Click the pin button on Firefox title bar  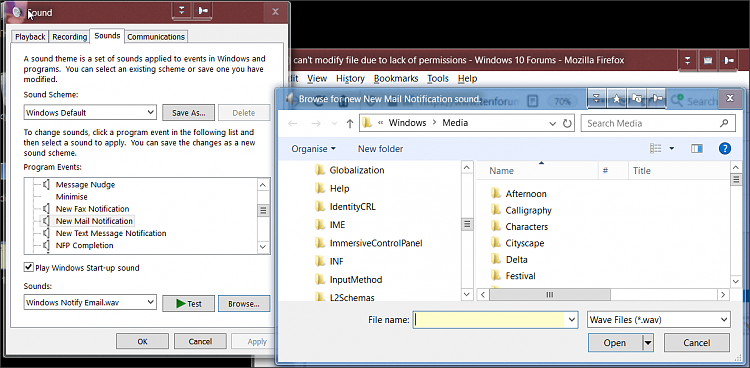729,61
